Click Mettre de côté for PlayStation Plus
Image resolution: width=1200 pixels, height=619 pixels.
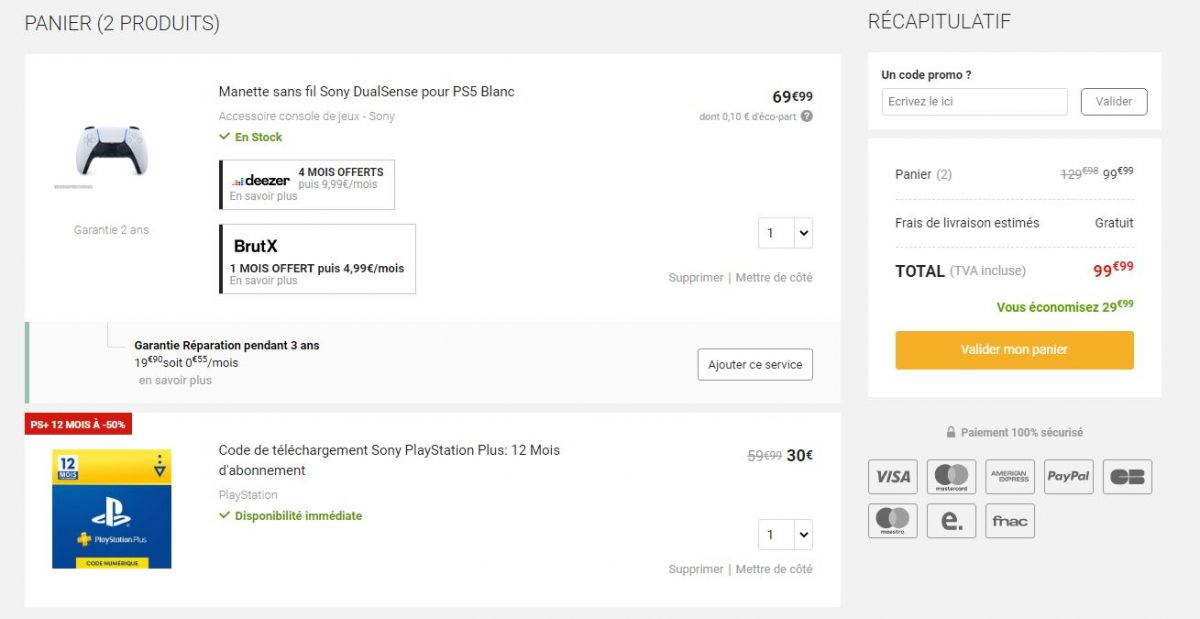click(774, 569)
